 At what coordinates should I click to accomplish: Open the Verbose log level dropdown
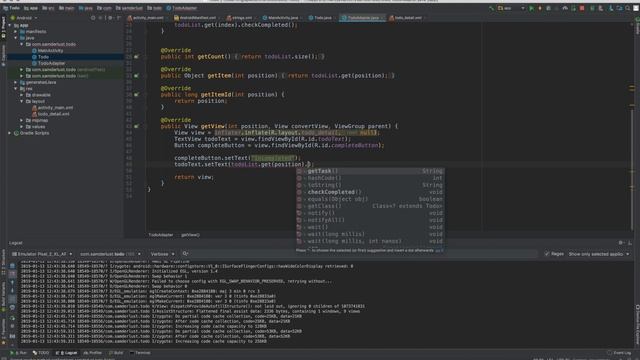tap(162, 254)
